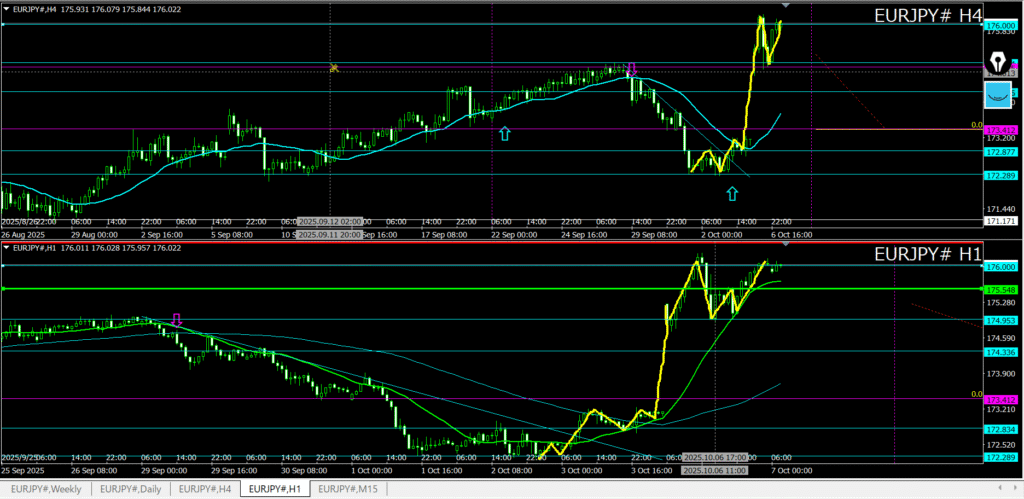This screenshot has width=1024, height=499.
Task: Click the magenta 173.412 price label on H4
Action: coord(1001,131)
